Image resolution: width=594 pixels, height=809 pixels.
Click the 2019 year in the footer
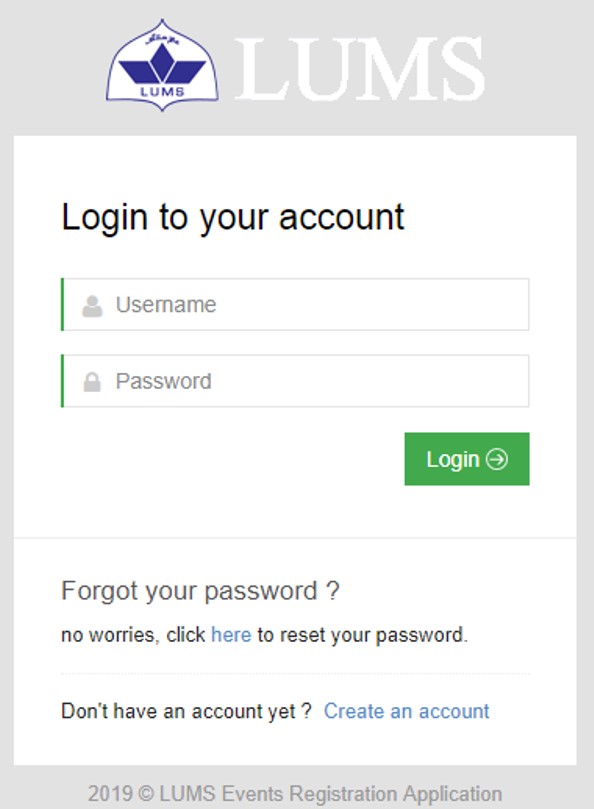(x=110, y=794)
